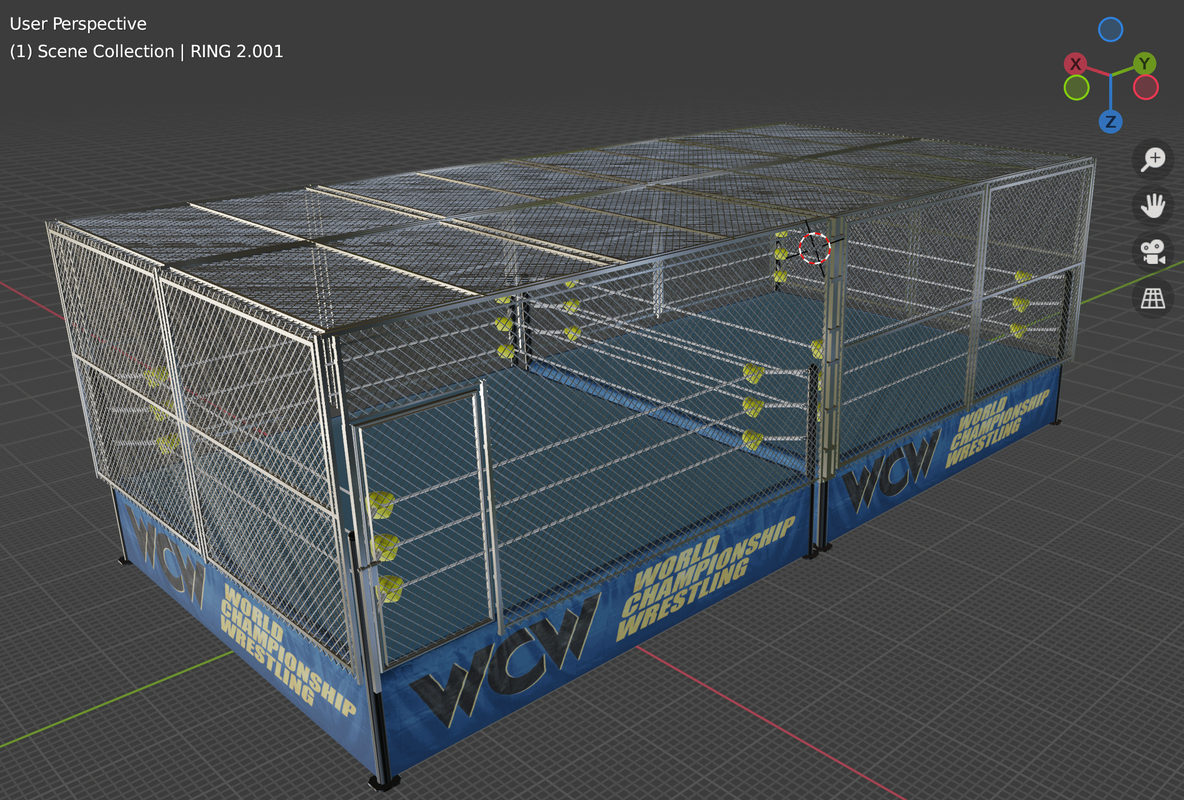Image resolution: width=1184 pixels, height=800 pixels.
Task: Click the unlabeled blue gizmo circle at top
Action: click(x=1110, y=29)
